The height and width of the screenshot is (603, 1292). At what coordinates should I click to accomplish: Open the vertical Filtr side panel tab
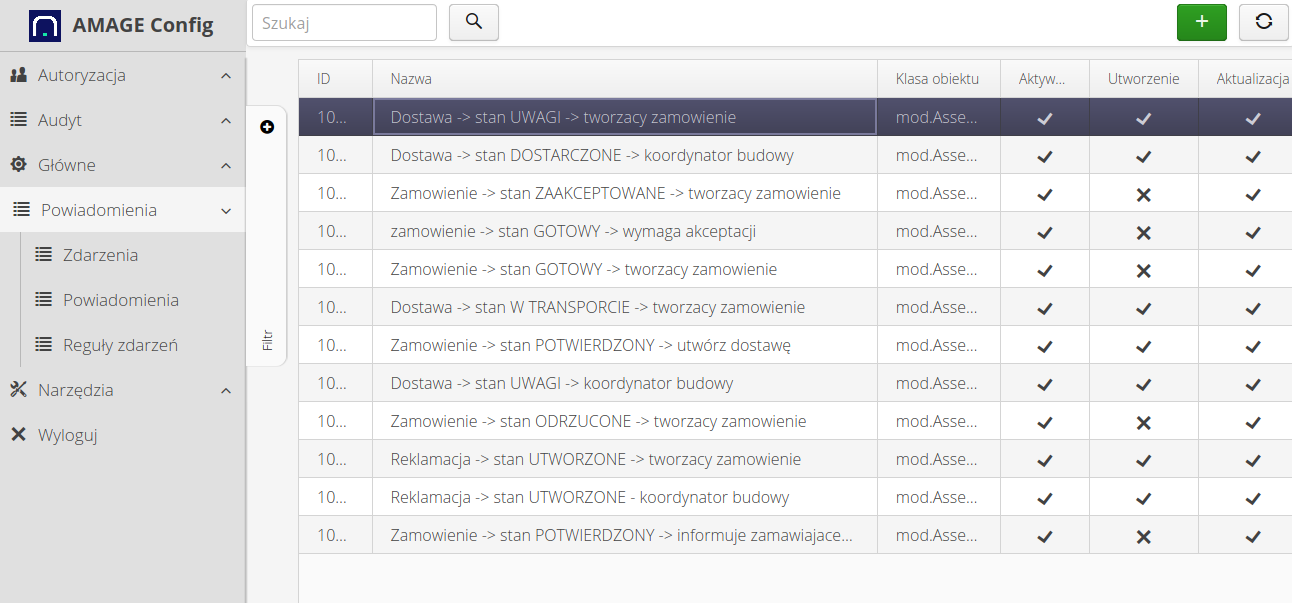[267, 340]
